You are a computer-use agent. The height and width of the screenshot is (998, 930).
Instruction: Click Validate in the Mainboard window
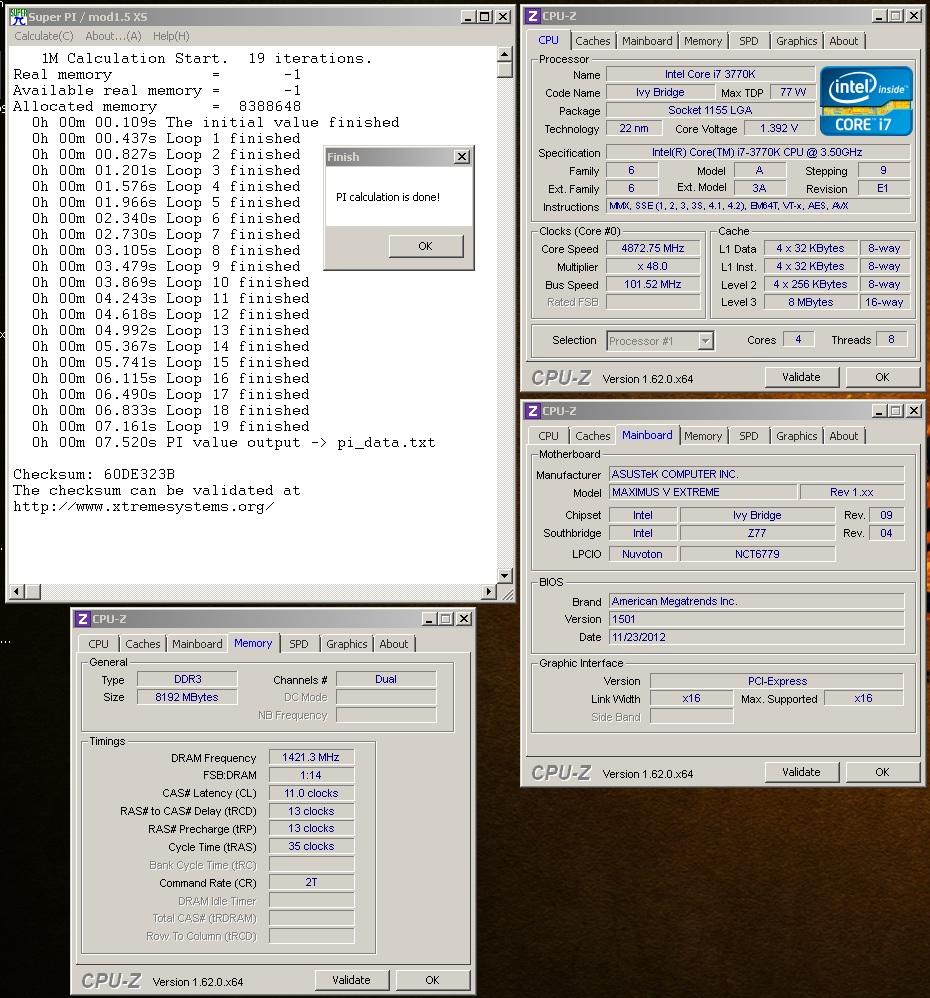click(x=801, y=772)
